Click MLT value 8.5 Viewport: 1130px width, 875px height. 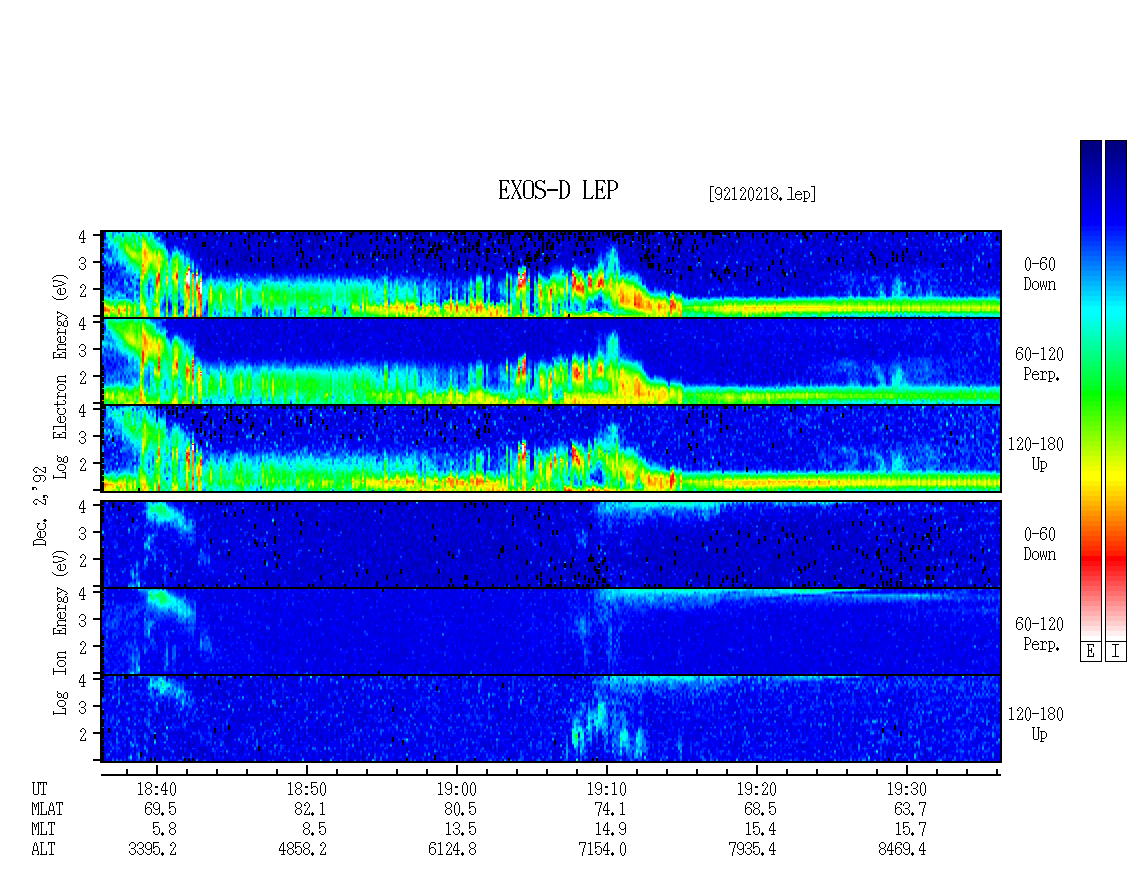pos(313,830)
